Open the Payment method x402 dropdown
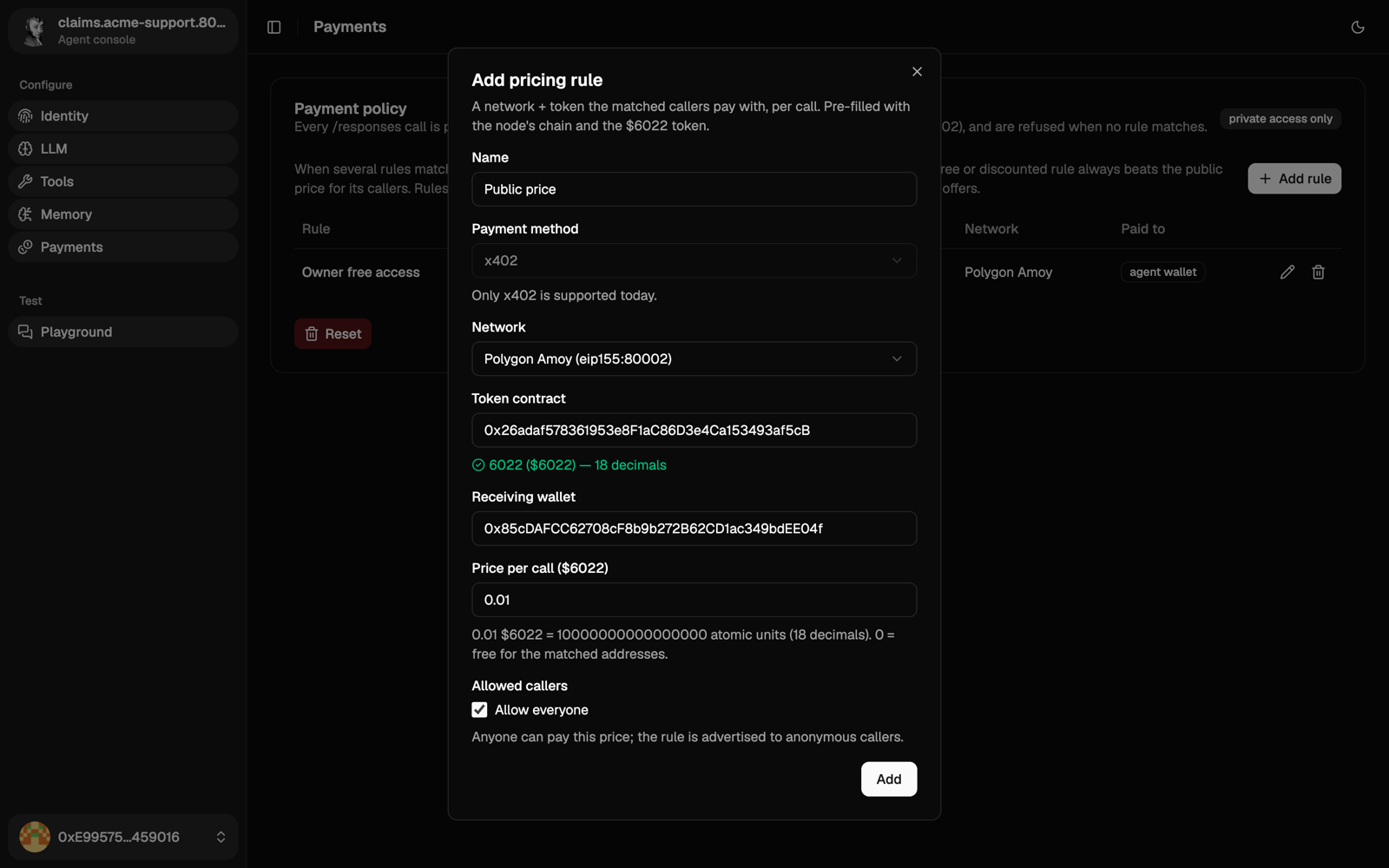The width and height of the screenshot is (1389, 868). click(694, 260)
